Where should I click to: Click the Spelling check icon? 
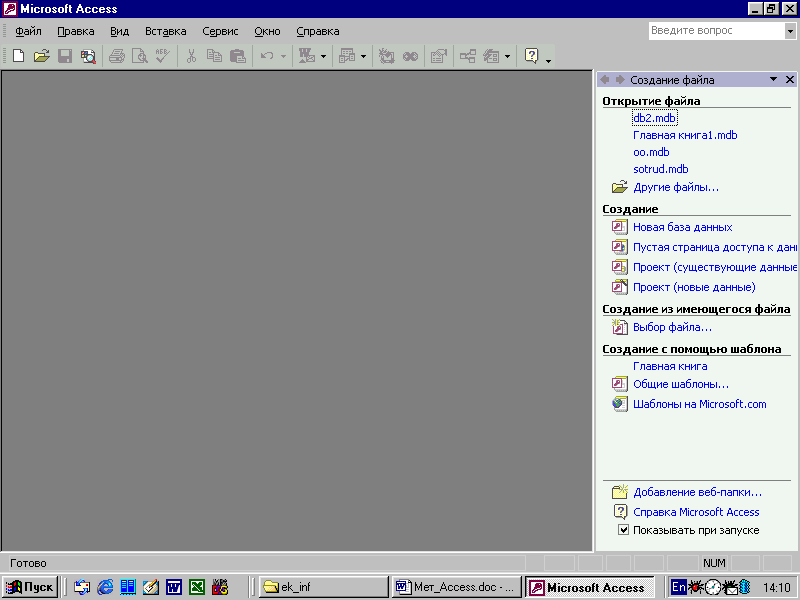tap(162, 56)
